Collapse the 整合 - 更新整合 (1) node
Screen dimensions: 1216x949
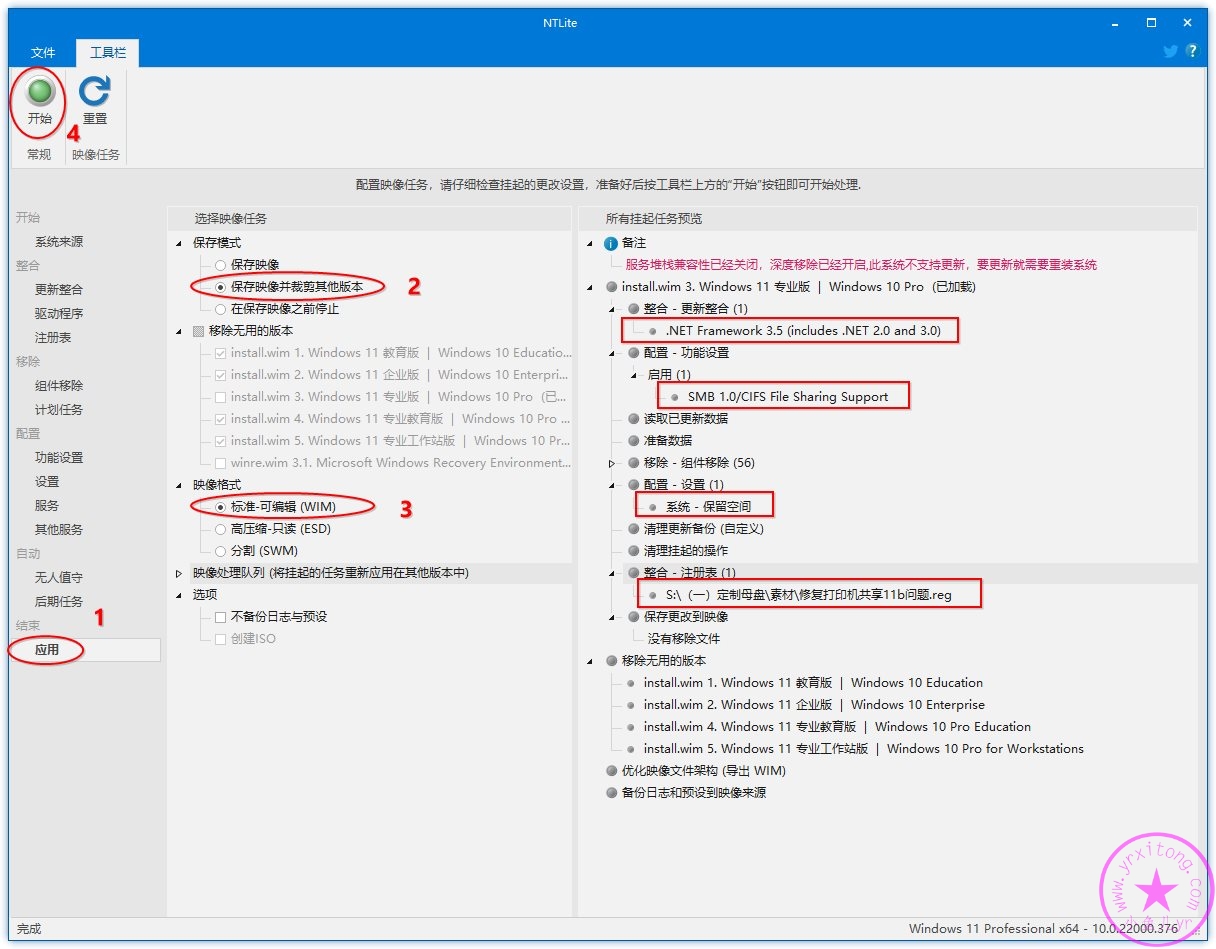click(614, 309)
